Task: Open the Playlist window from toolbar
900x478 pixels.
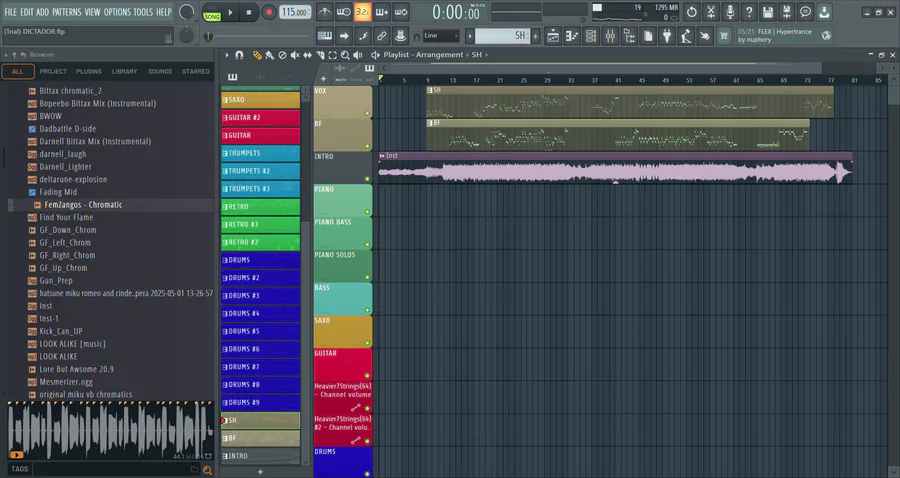Action: [x=553, y=36]
